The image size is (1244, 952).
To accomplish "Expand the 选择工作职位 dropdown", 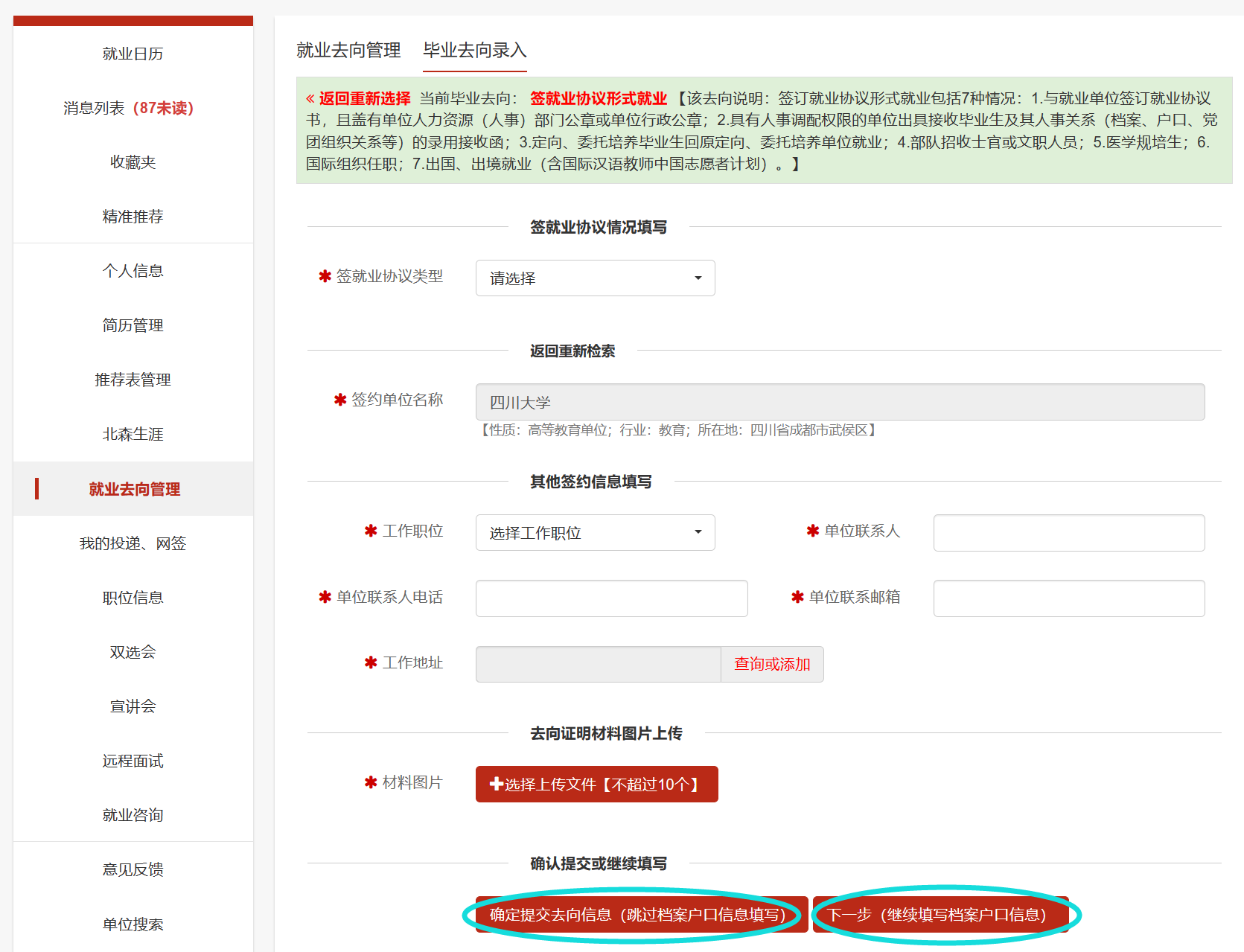I will [x=595, y=532].
